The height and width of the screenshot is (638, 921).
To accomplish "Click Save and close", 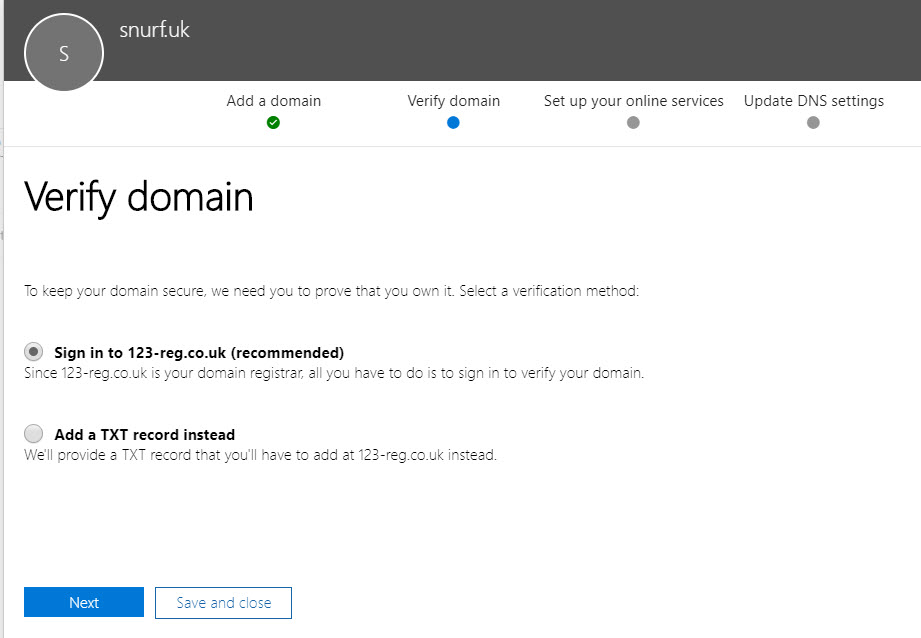I will click(222, 602).
